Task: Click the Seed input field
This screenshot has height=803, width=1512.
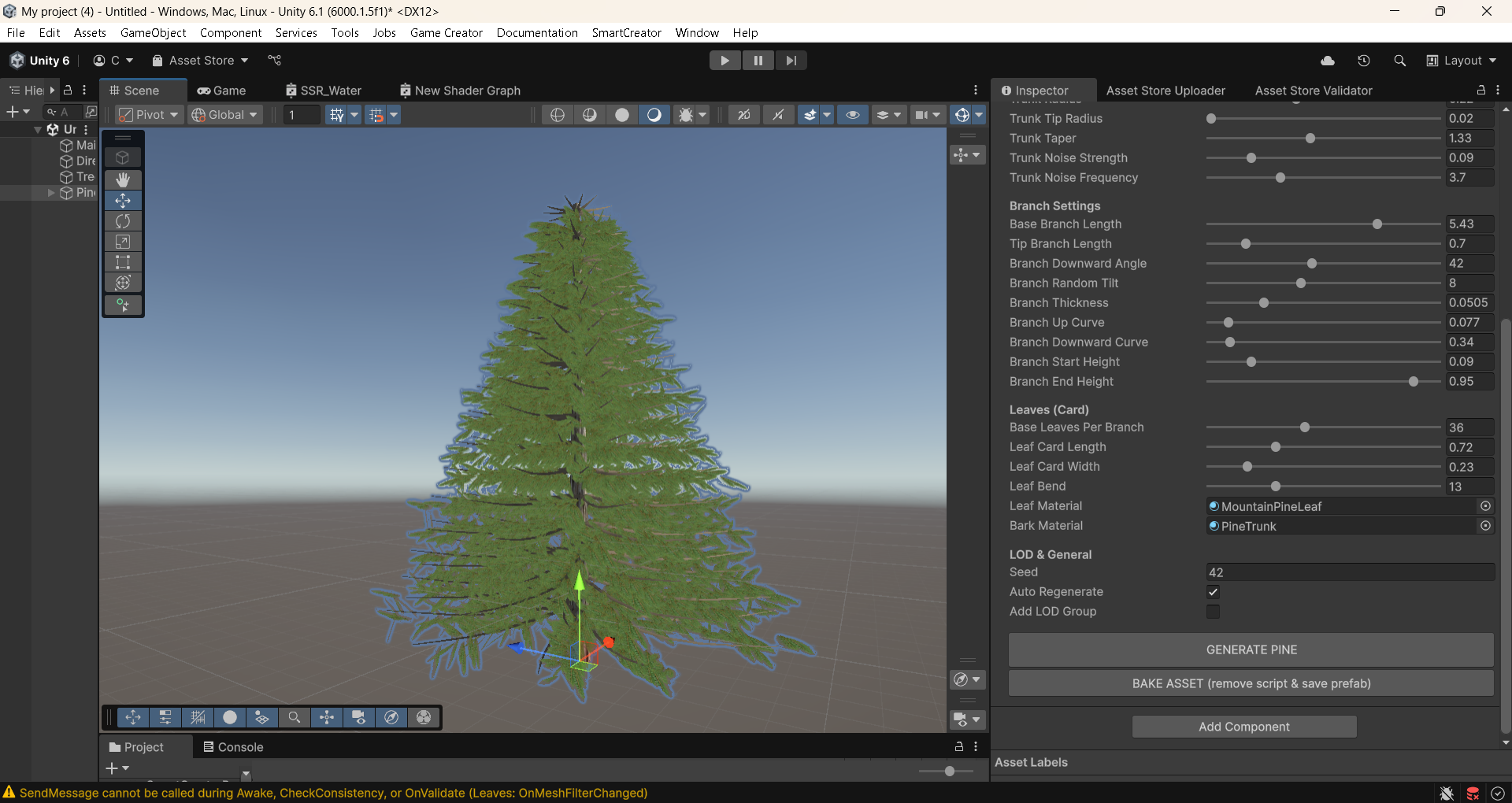Action: (x=1350, y=572)
